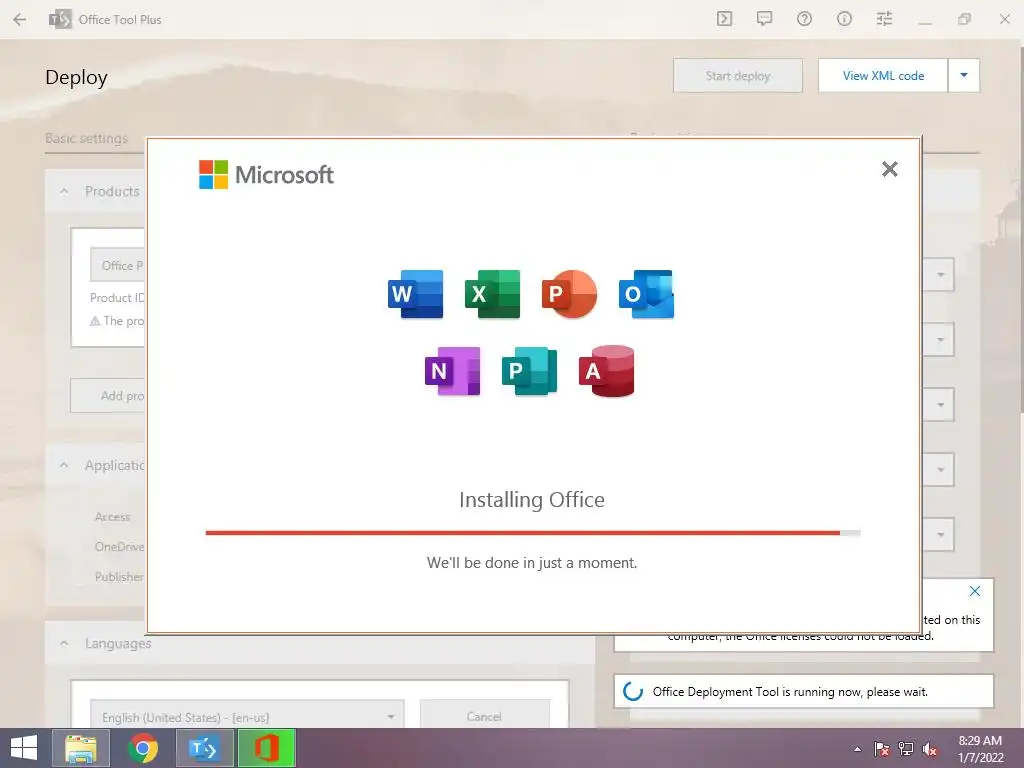The height and width of the screenshot is (768, 1024).
Task: Collapse the Languages section
Action: click(64, 643)
